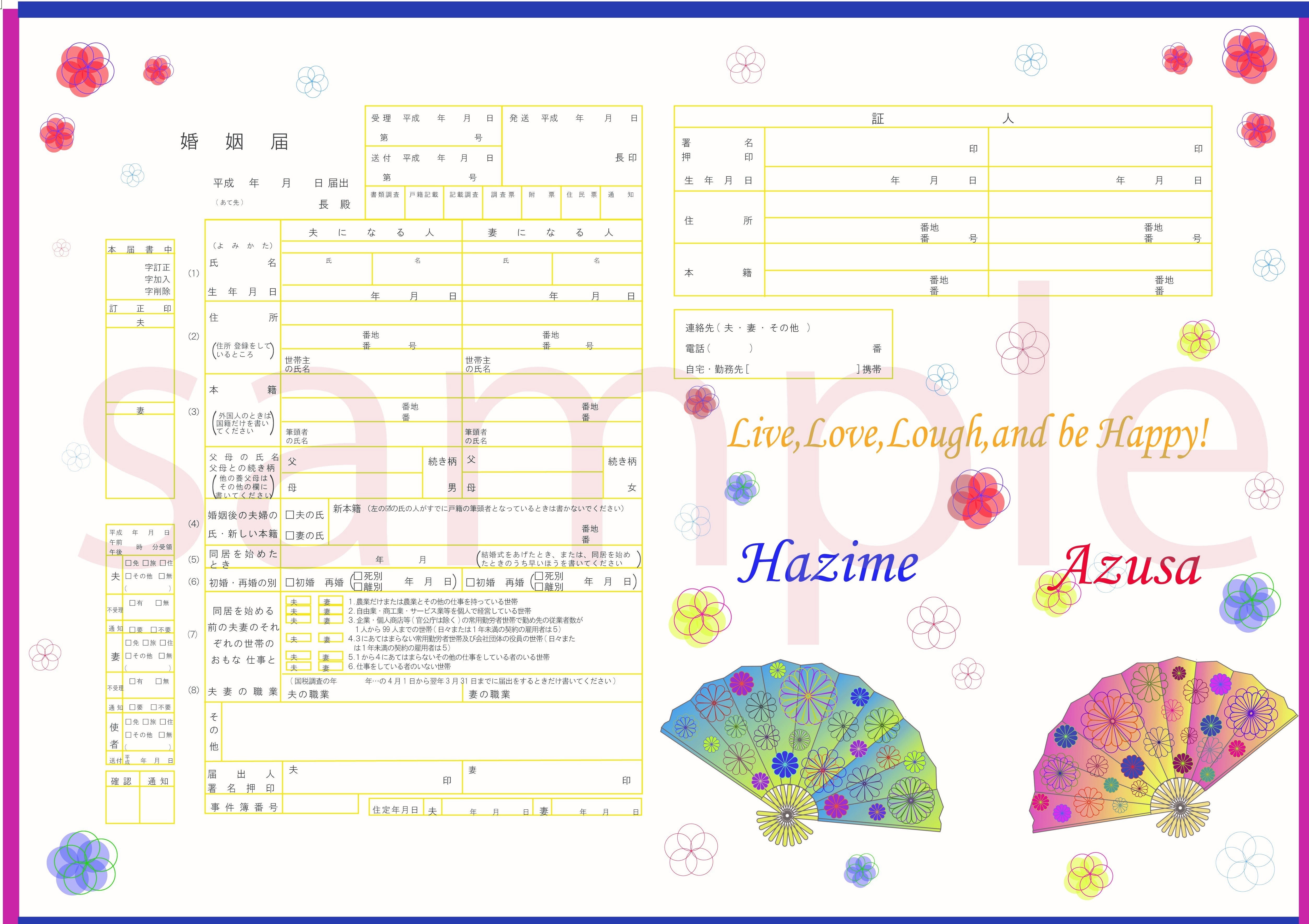The height and width of the screenshot is (924, 1309).
Task: Click the 証人 header of the witness table
Action: point(943,118)
